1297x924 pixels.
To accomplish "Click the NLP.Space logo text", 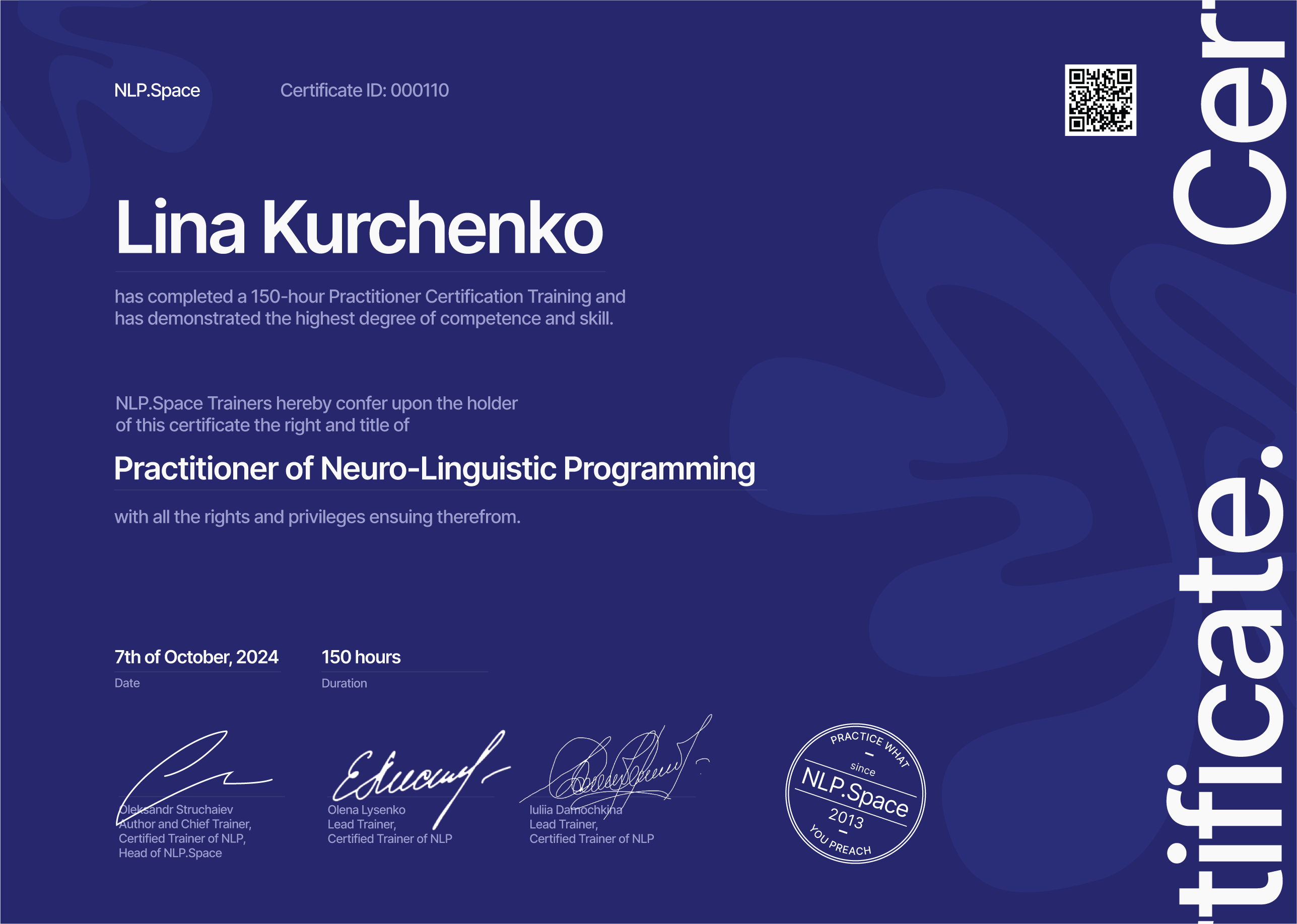I will click(x=157, y=91).
